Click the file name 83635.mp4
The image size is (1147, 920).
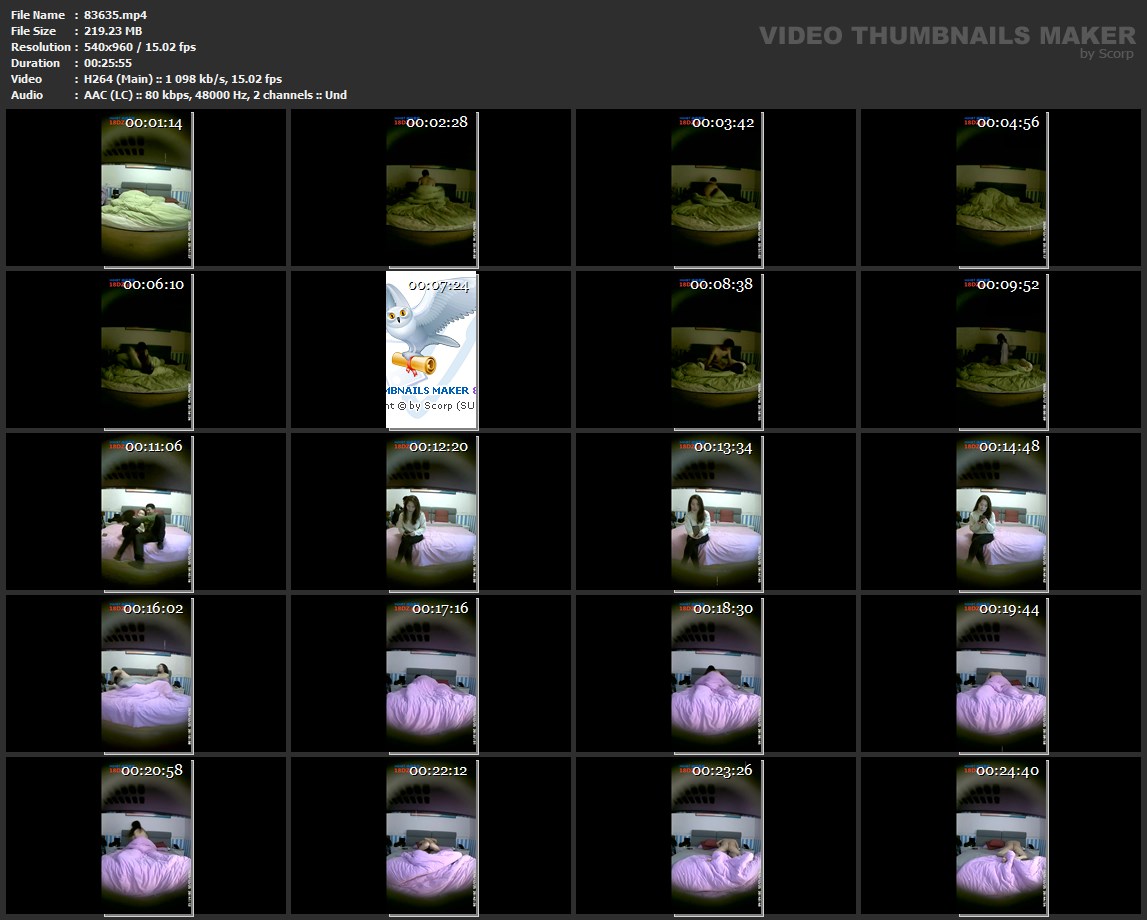tap(116, 15)
